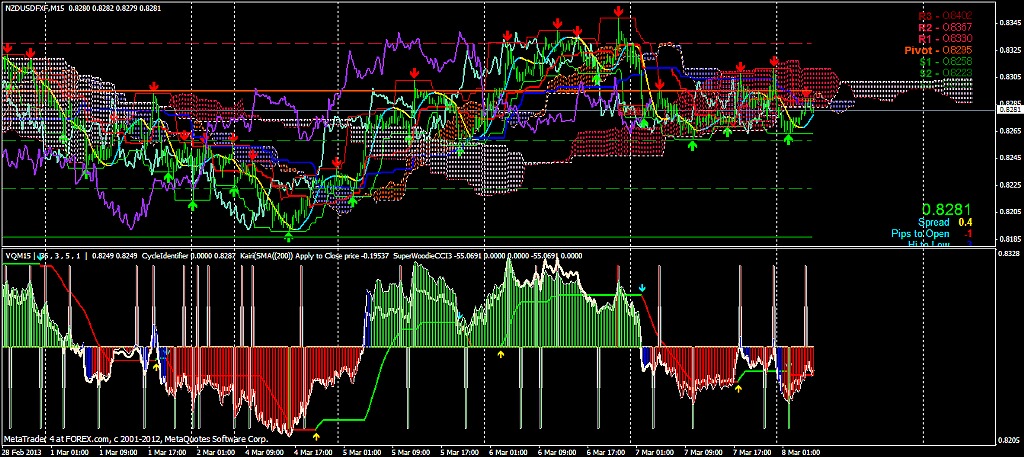Select yellow up arrow near 6 Mar 01:00
The image size is (1024, 457).
pos(501,353)
